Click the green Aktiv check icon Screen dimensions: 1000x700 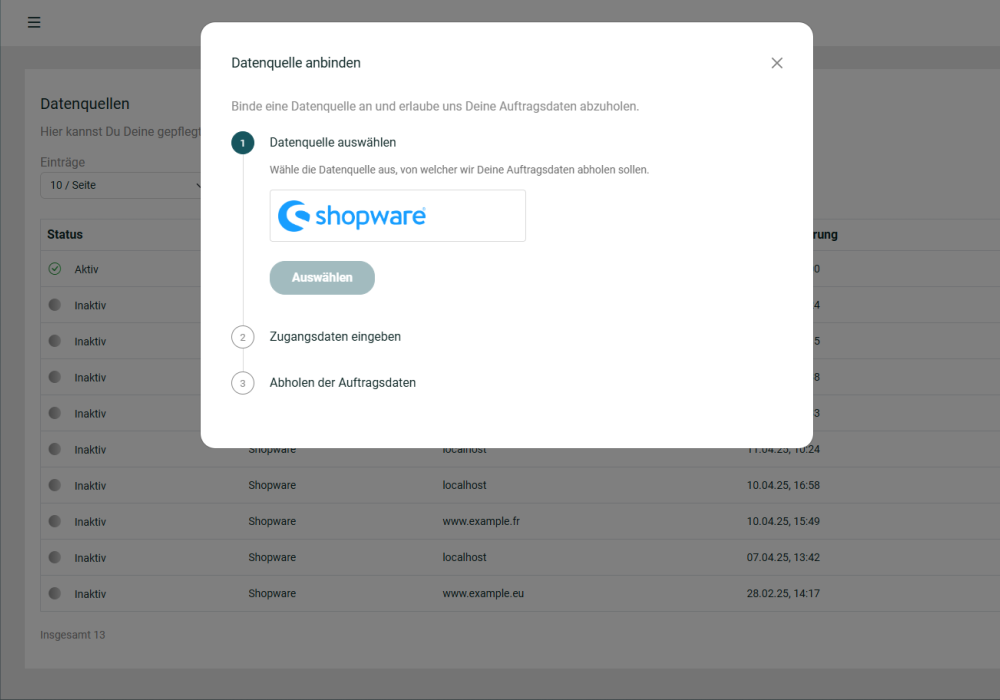[x=55, y=269]
